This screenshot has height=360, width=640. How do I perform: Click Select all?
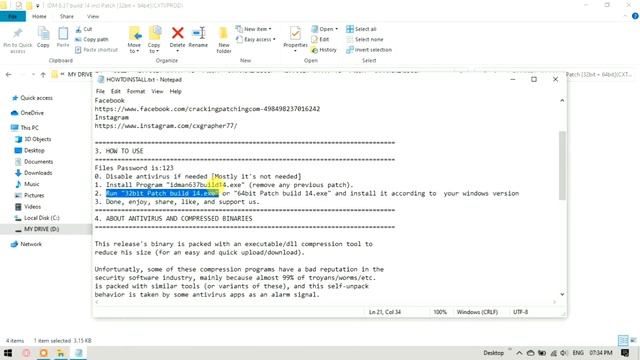(361, 29)
